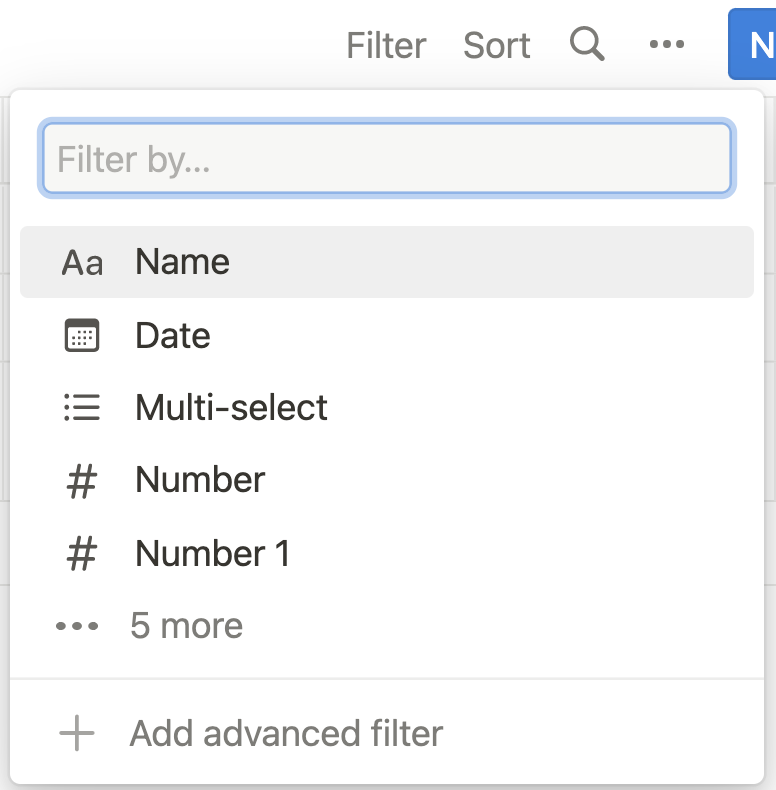Click Add advanced filter

(x=286, y=734)
